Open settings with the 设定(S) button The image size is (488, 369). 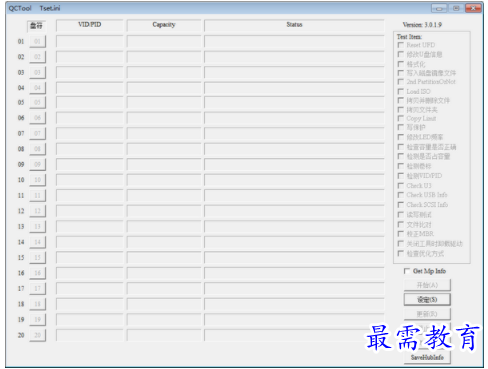[427, 299]
